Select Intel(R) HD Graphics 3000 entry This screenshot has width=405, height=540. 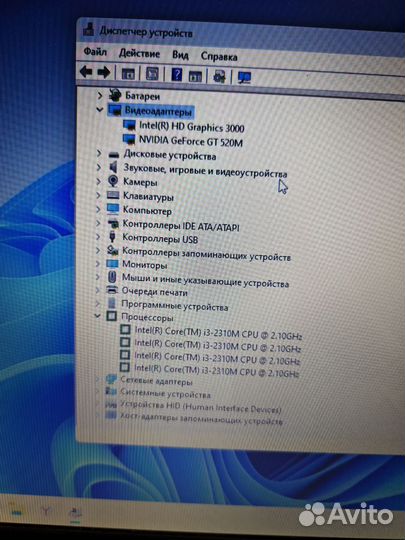pyautogui.click(x=191, y=127)
